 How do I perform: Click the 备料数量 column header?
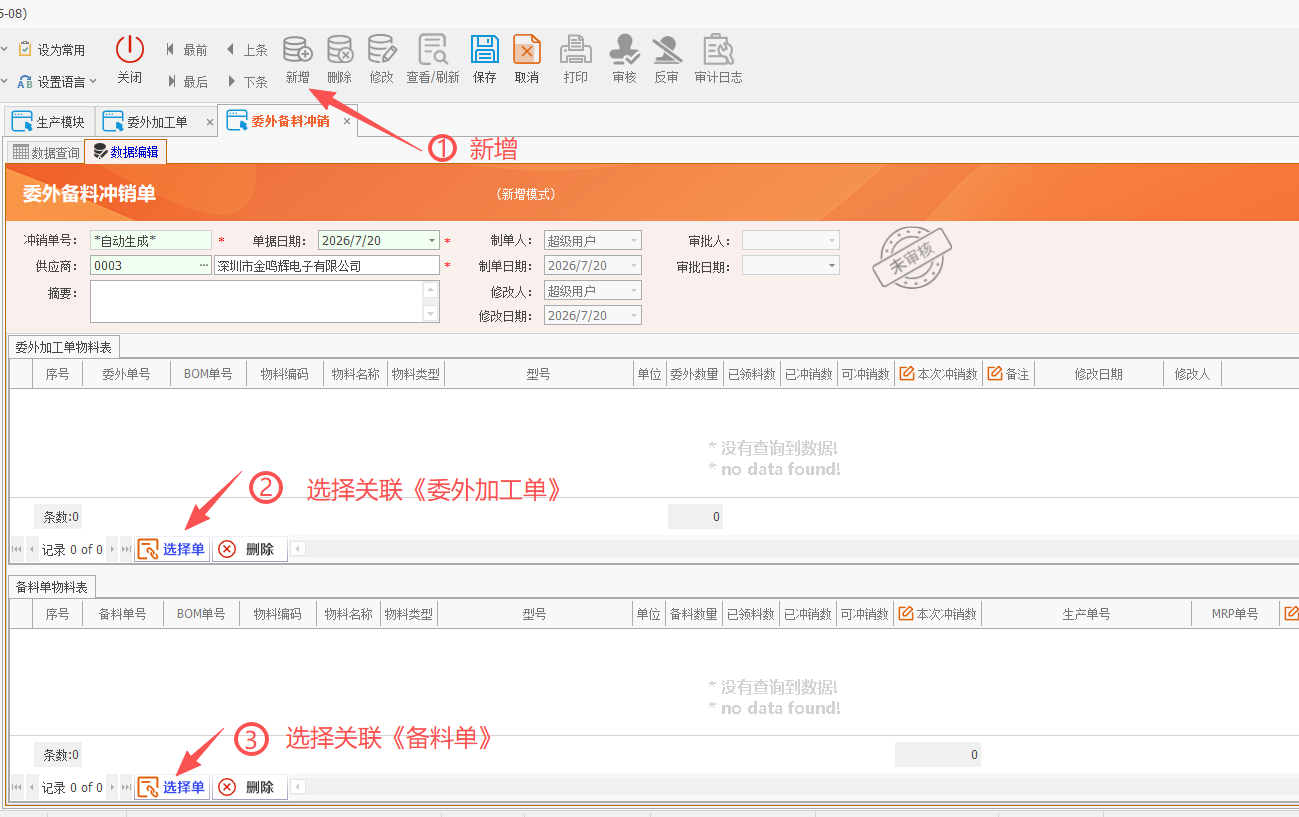pyautogui.click(x=694, y=614)
